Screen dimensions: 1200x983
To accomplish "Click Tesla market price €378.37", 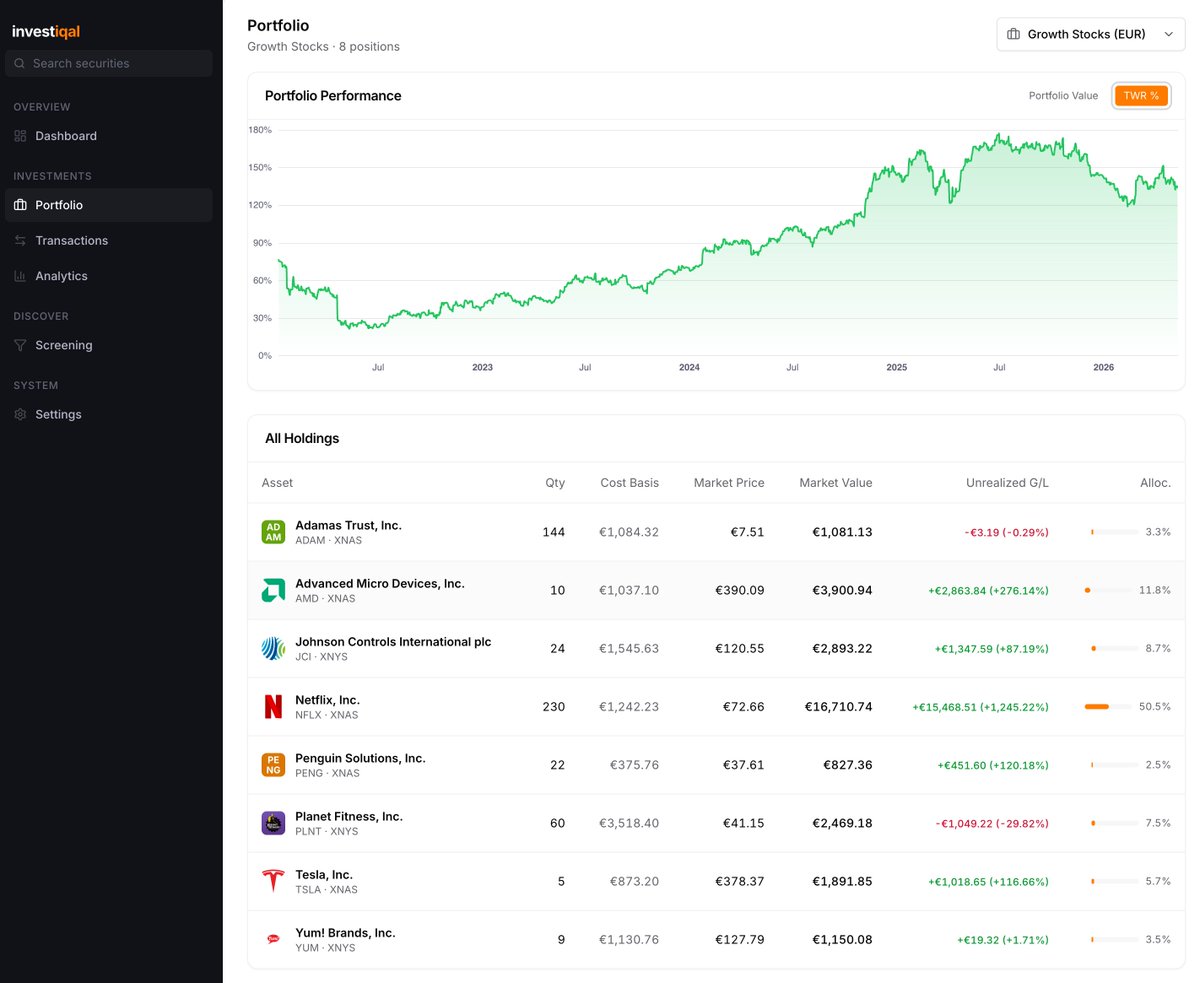I will click(x=740, y=881).
